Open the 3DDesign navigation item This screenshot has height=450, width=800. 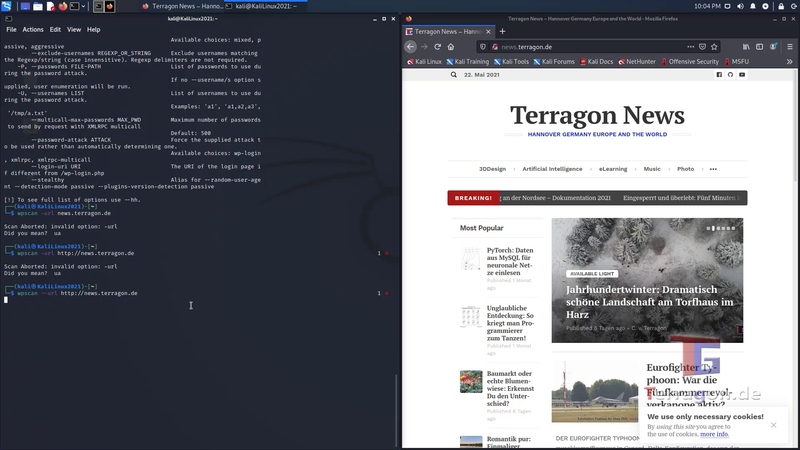tap(492, 169)
